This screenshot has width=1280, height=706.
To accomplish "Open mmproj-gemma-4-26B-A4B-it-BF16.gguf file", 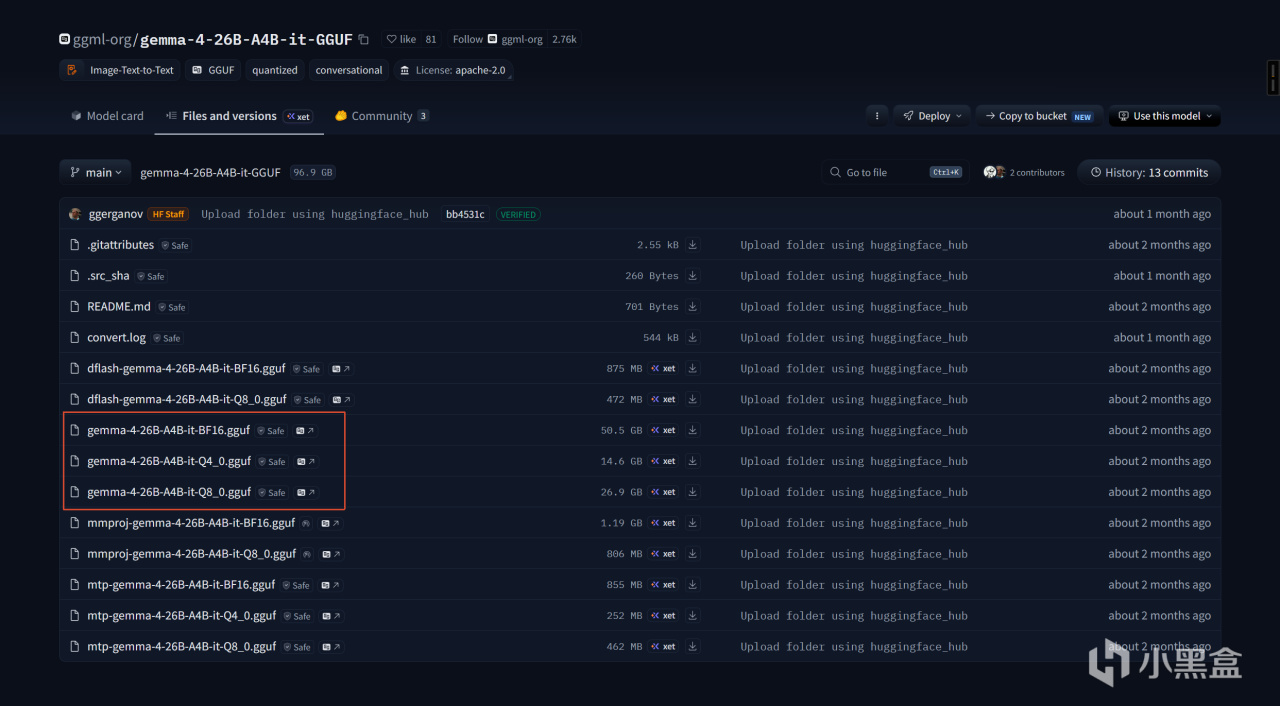I will 191,523.
